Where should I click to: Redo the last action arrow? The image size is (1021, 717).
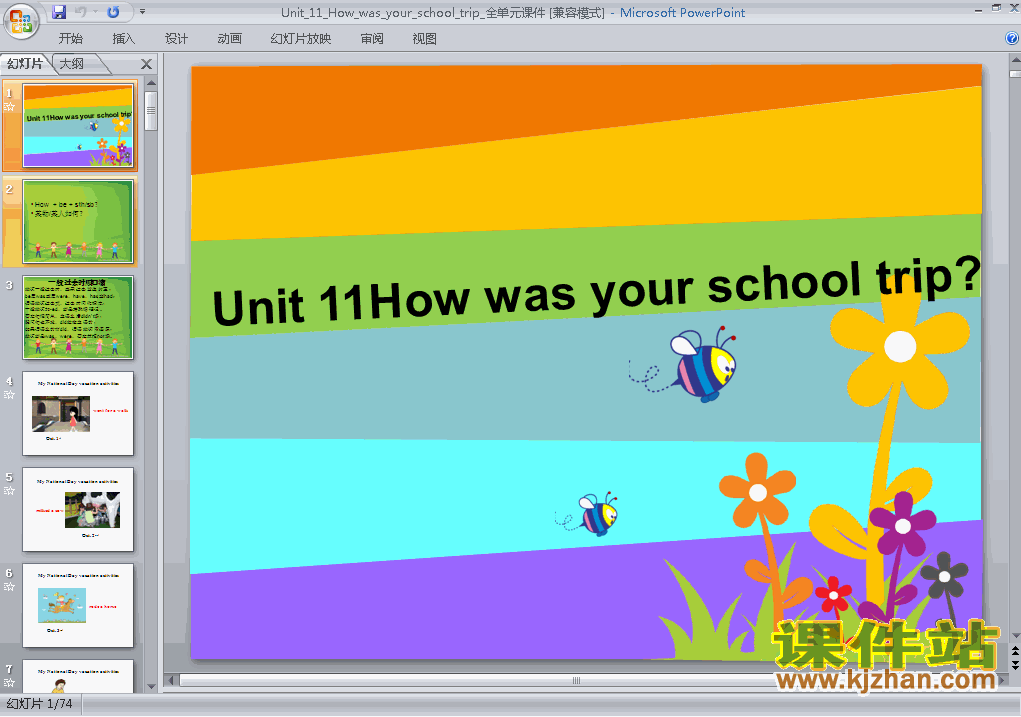113,12
